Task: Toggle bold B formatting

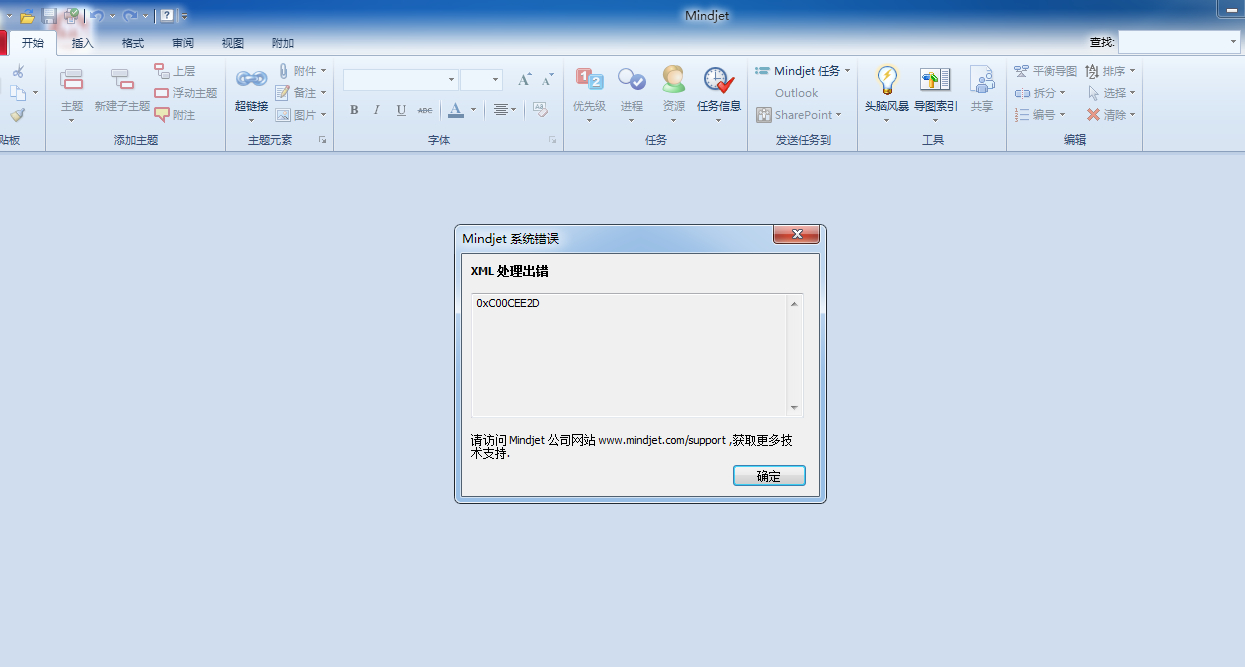Action: click(354, 110)
